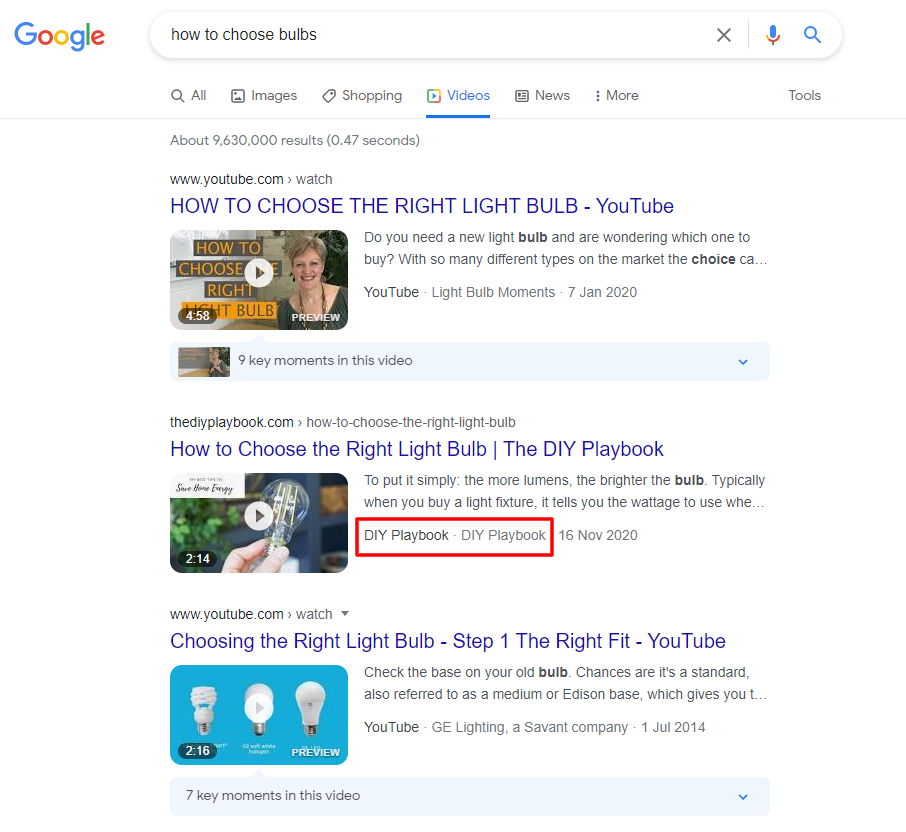Click the small 9 key moments thumbnail
Screen dimensions: 906x832
(x=204, y=362)
